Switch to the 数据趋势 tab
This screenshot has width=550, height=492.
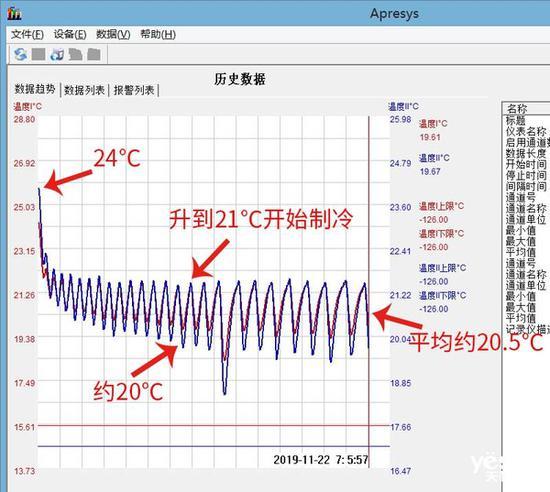click(34, 89)
